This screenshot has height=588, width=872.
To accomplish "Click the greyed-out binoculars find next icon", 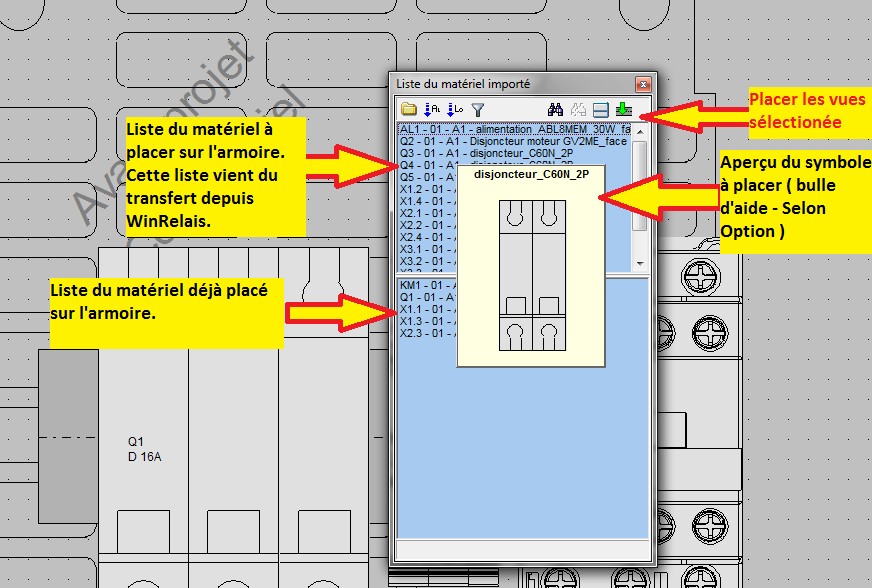I will point(577,110).
